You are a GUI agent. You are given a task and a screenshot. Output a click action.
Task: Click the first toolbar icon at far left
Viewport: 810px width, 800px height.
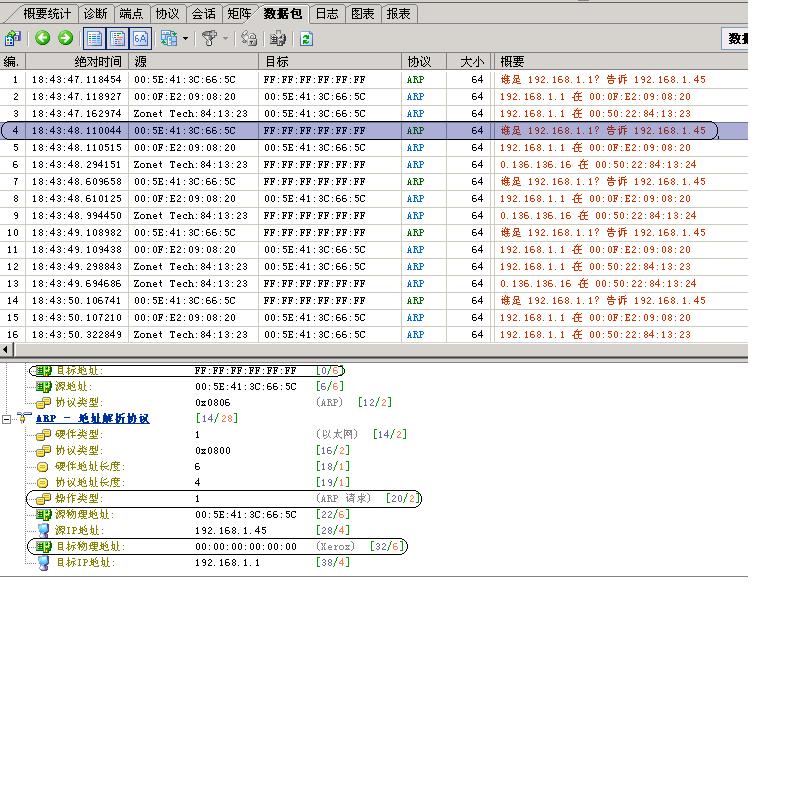[12, 38]
